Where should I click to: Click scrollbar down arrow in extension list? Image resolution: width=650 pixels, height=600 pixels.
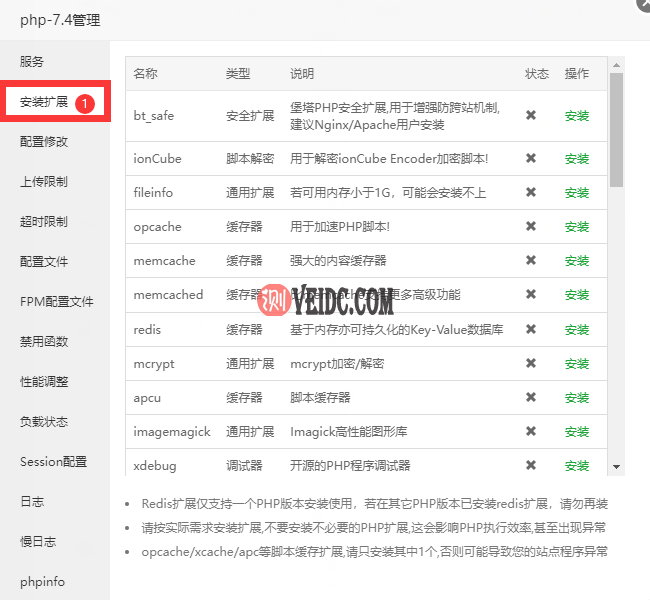tap(616, 467)
